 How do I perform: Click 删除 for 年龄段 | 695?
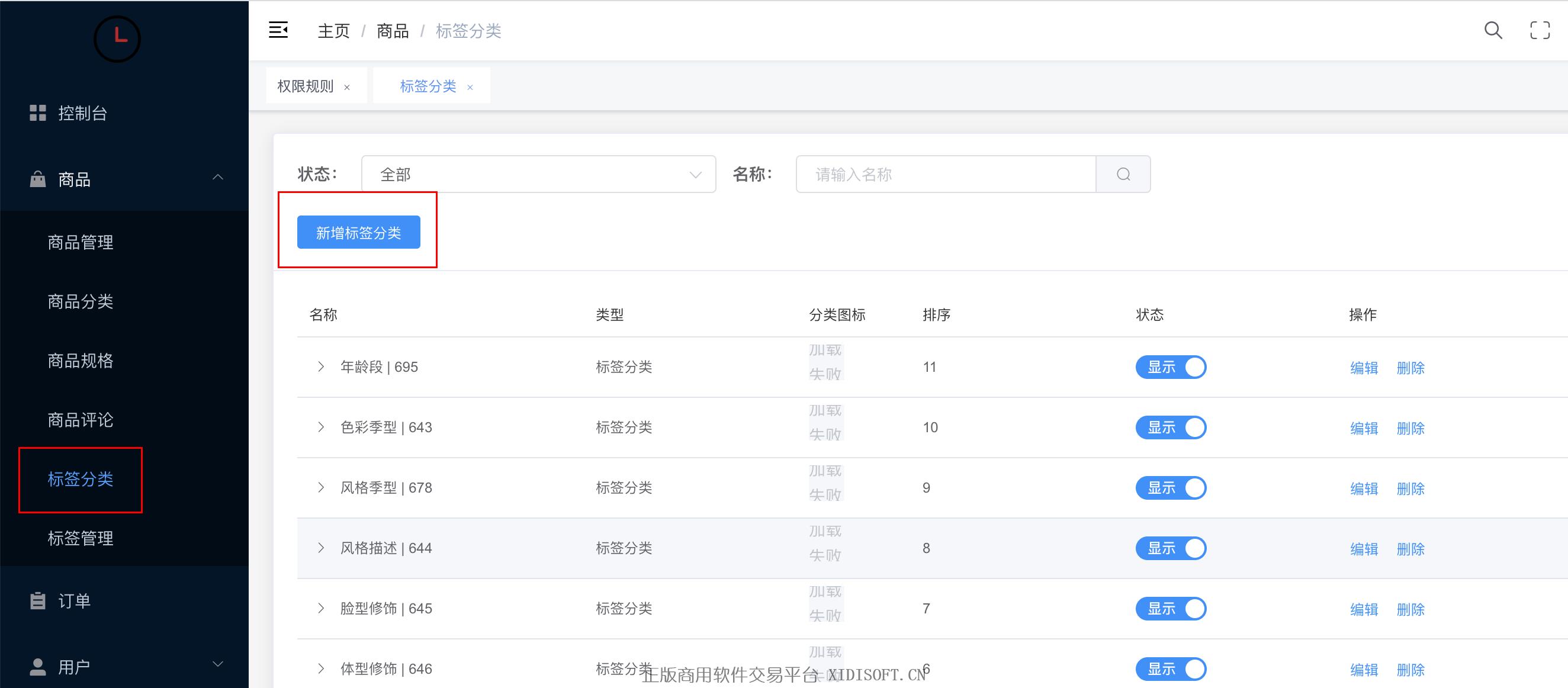pos(1410,368)
